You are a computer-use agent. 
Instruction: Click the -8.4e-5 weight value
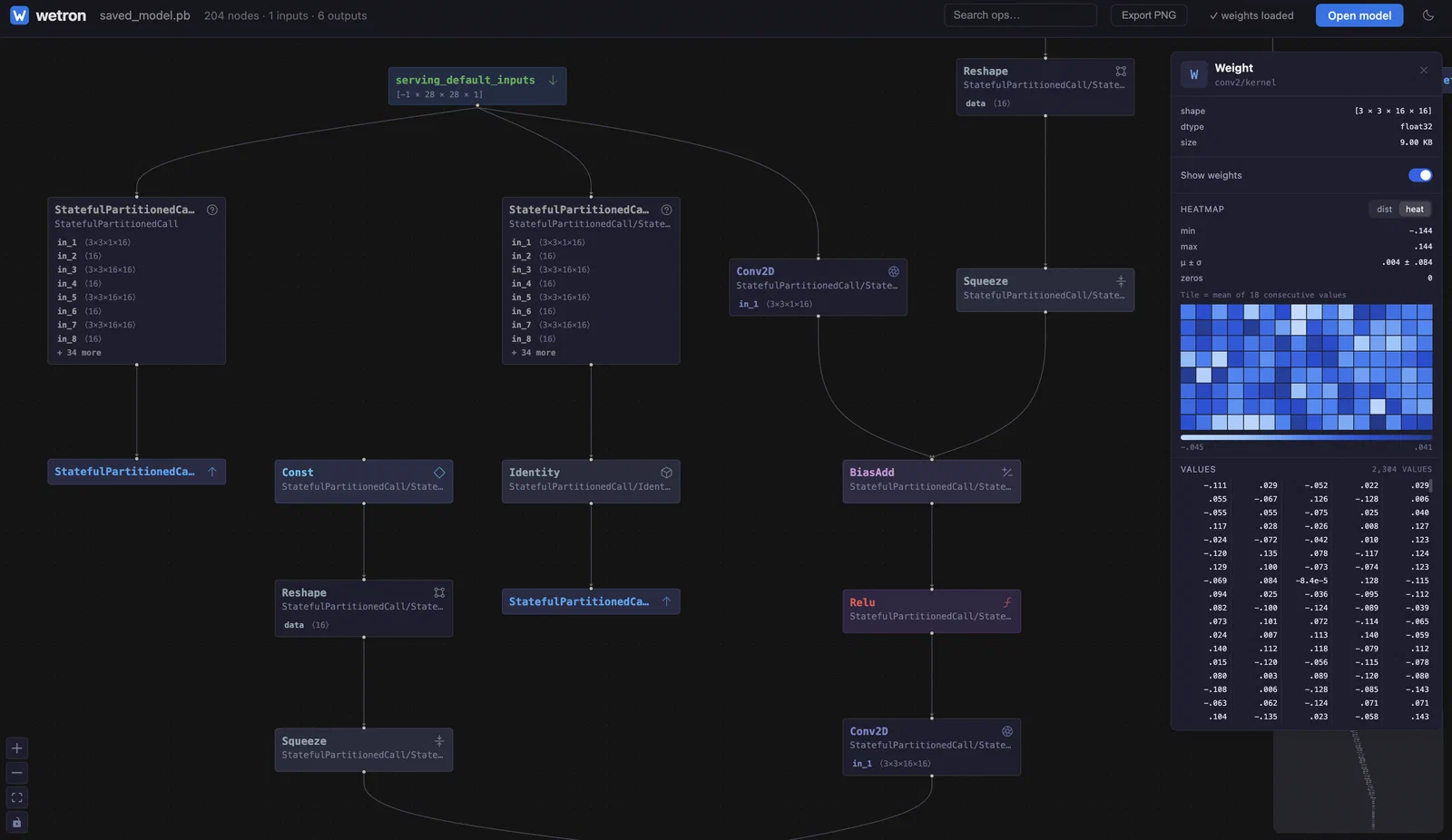coord(1311,581)
